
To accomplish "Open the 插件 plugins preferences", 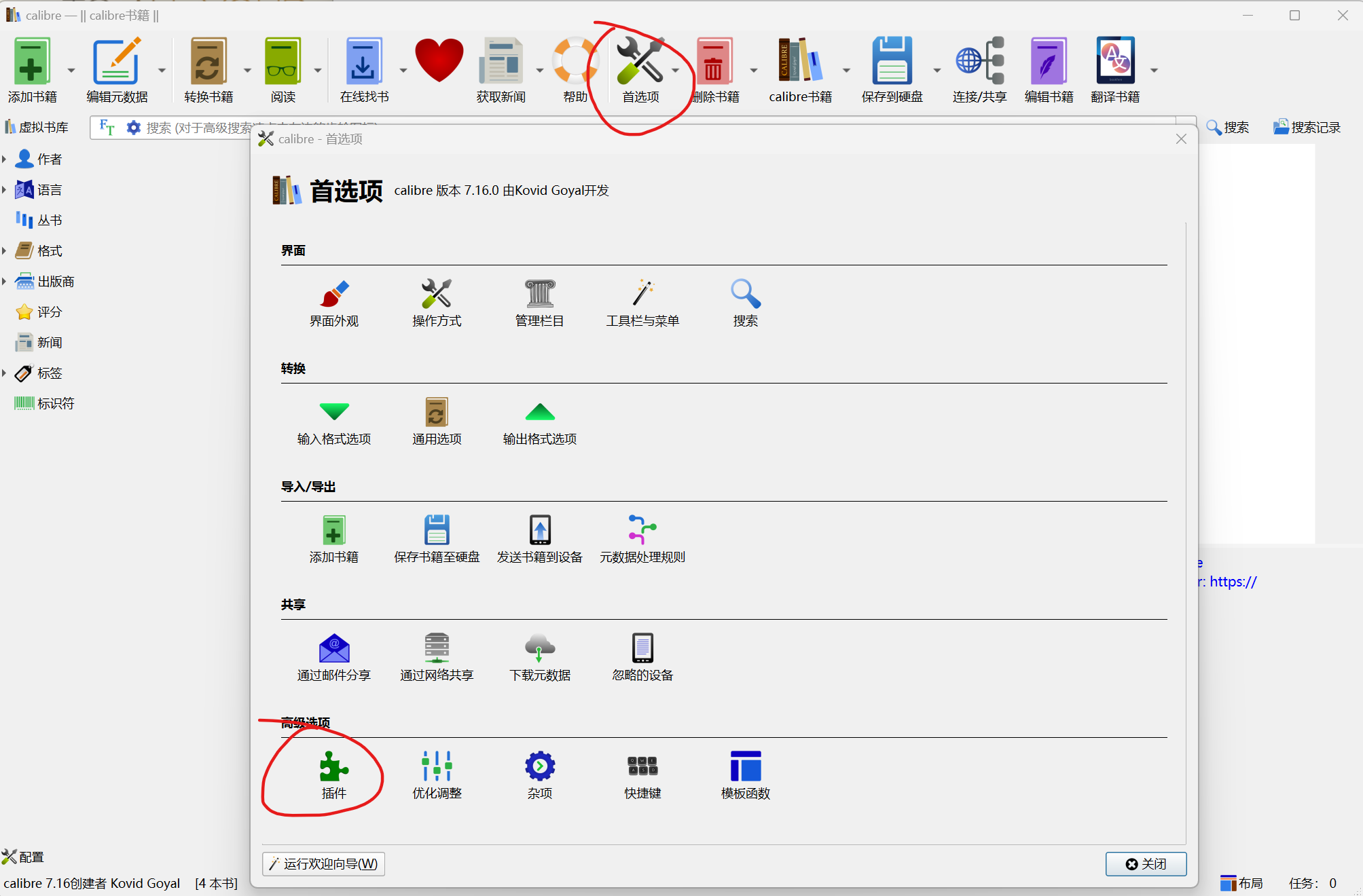I will (x=334, y=775).
